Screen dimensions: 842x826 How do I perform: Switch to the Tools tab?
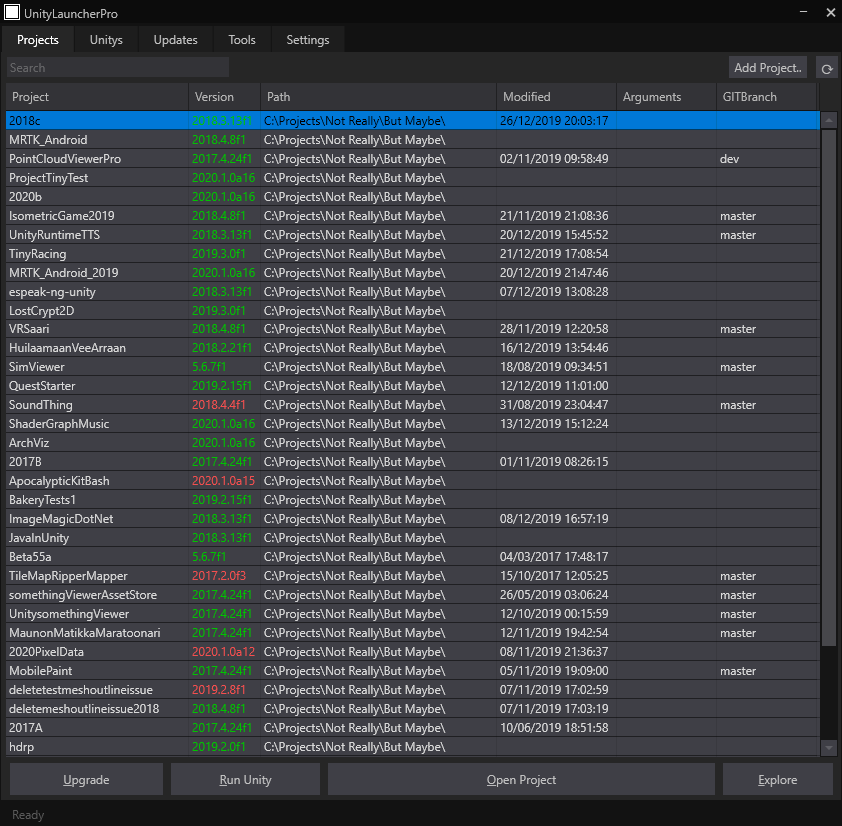242,40
